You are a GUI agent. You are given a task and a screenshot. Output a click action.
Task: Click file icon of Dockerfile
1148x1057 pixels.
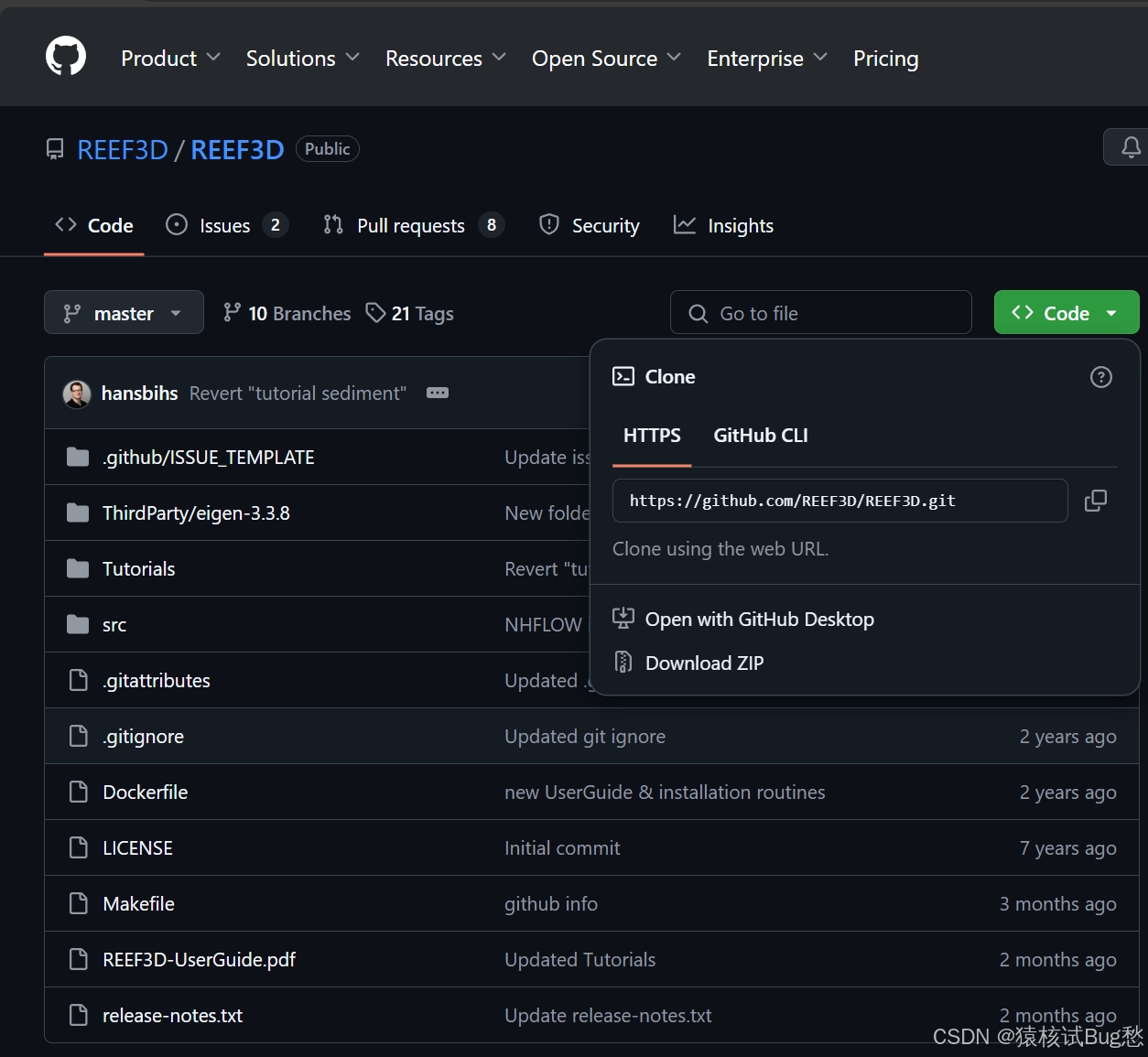click(79, 792)
